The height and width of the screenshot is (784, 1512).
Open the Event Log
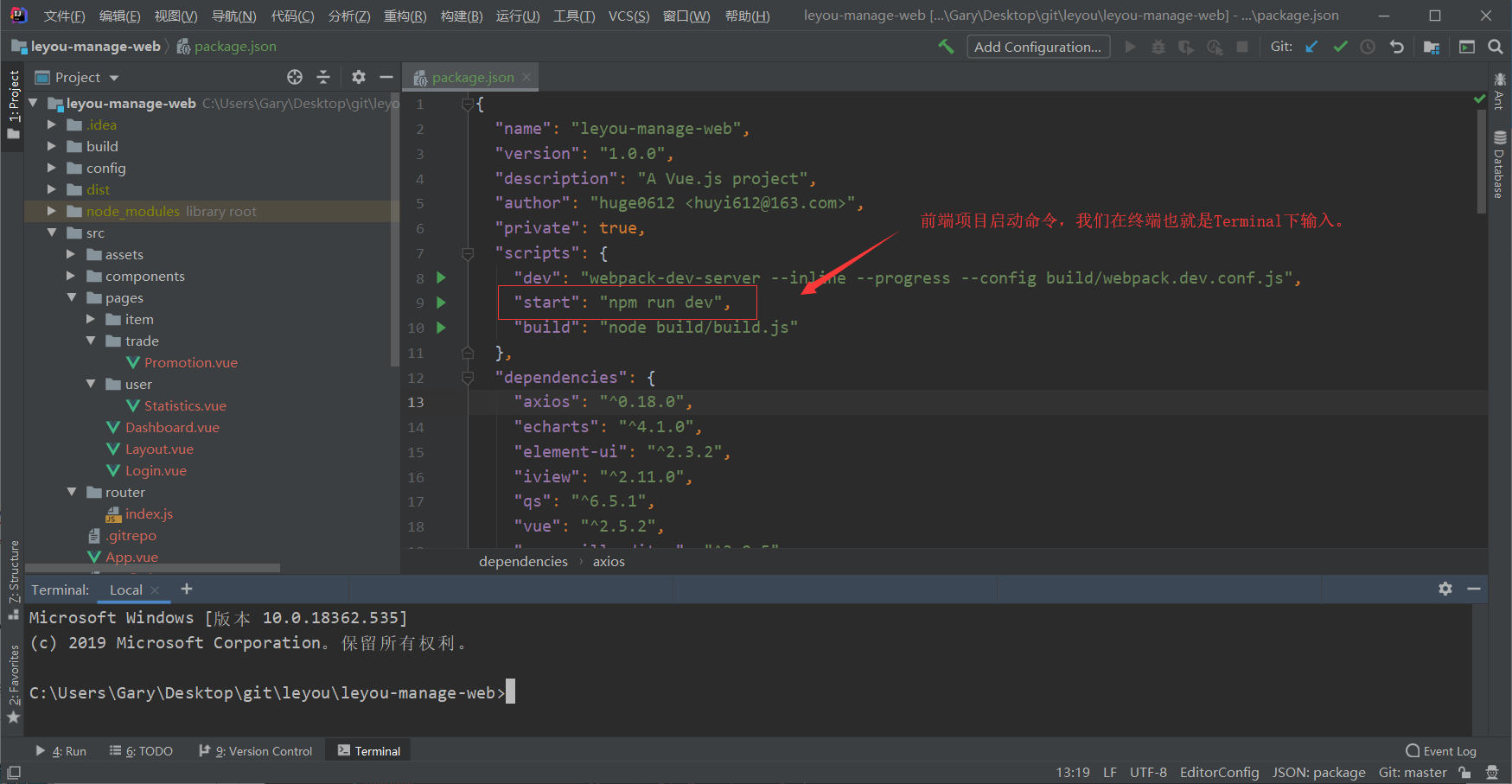pos(1441,751)
